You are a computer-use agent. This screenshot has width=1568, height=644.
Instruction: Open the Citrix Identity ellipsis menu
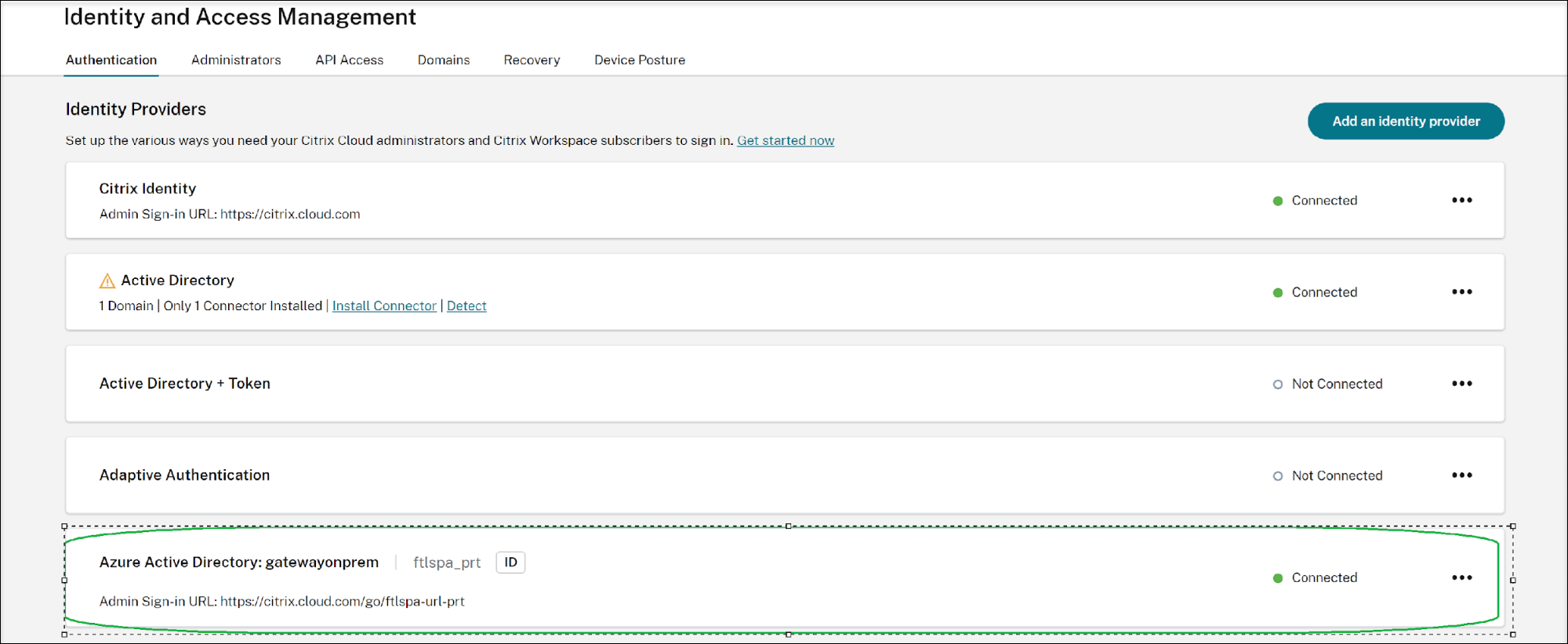point(1461,201)
